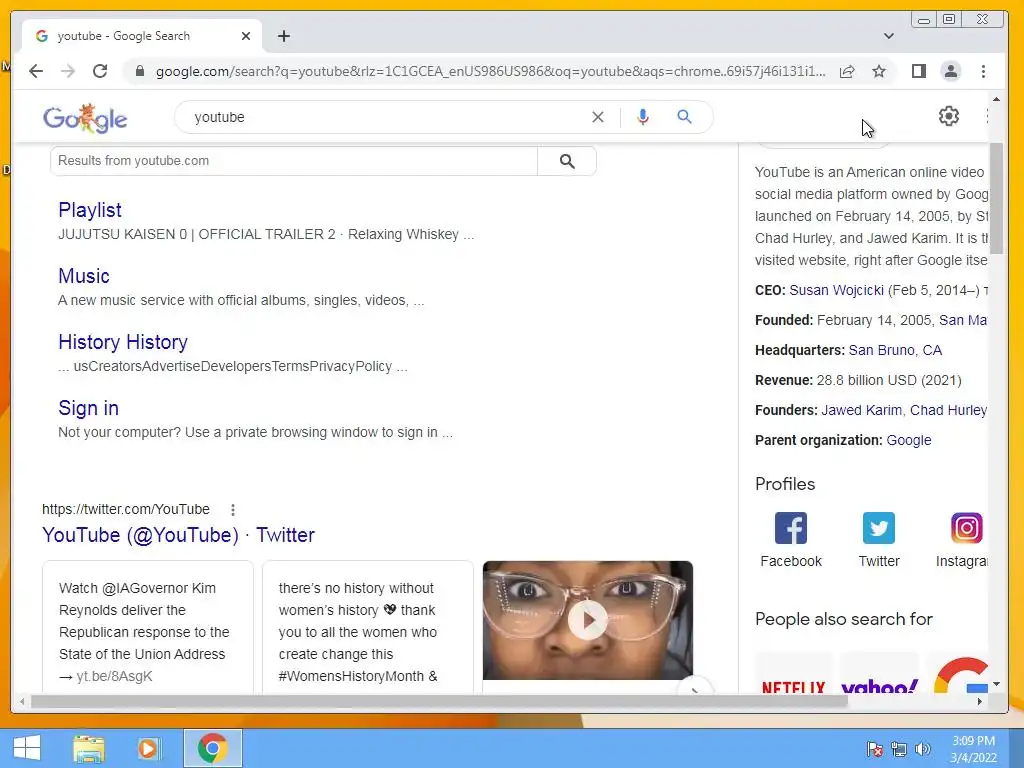Open the Twitter profile icon

pyautogui.click(x=878, y=528)
